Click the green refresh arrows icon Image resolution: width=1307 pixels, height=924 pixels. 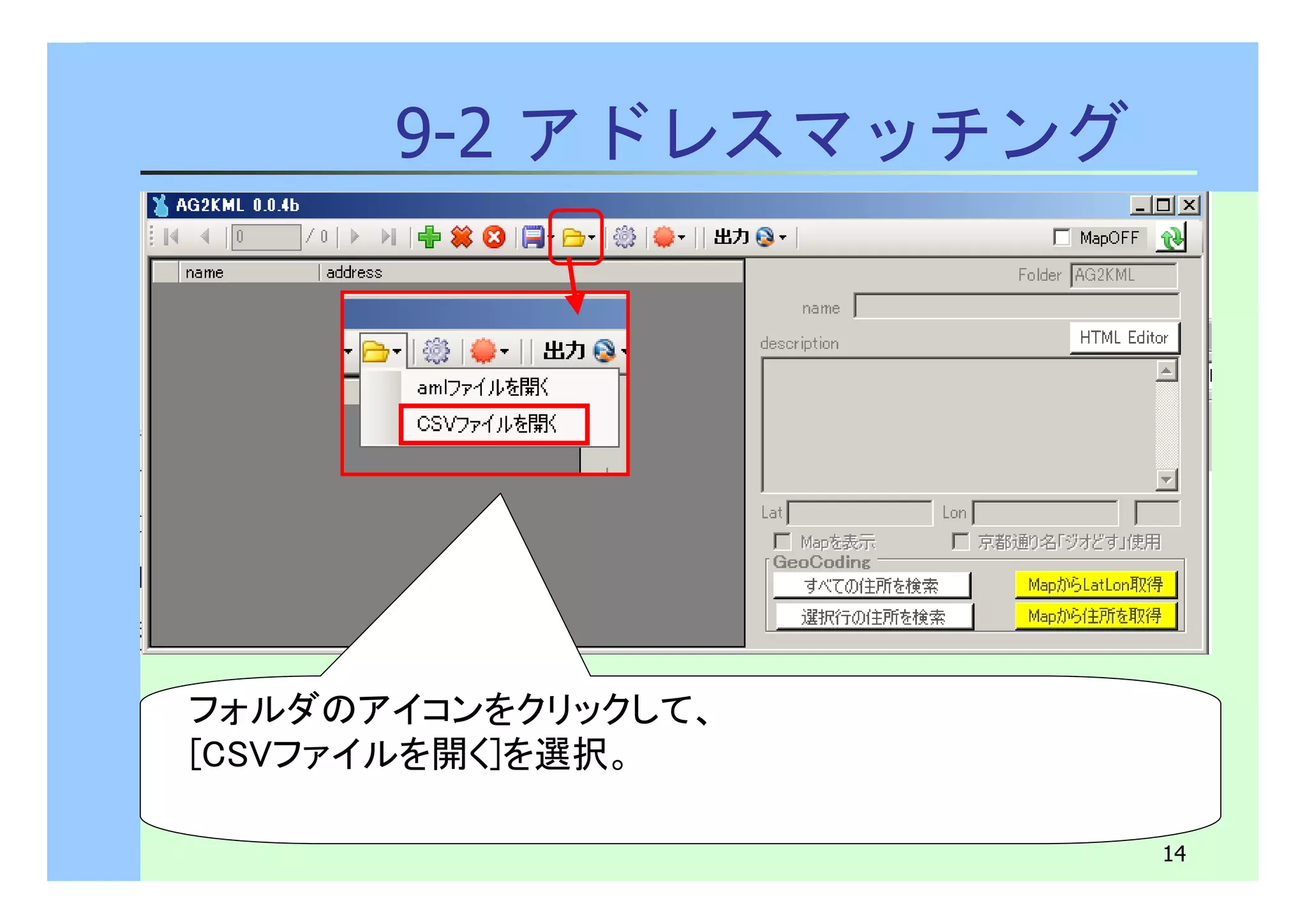(1172, 239)
